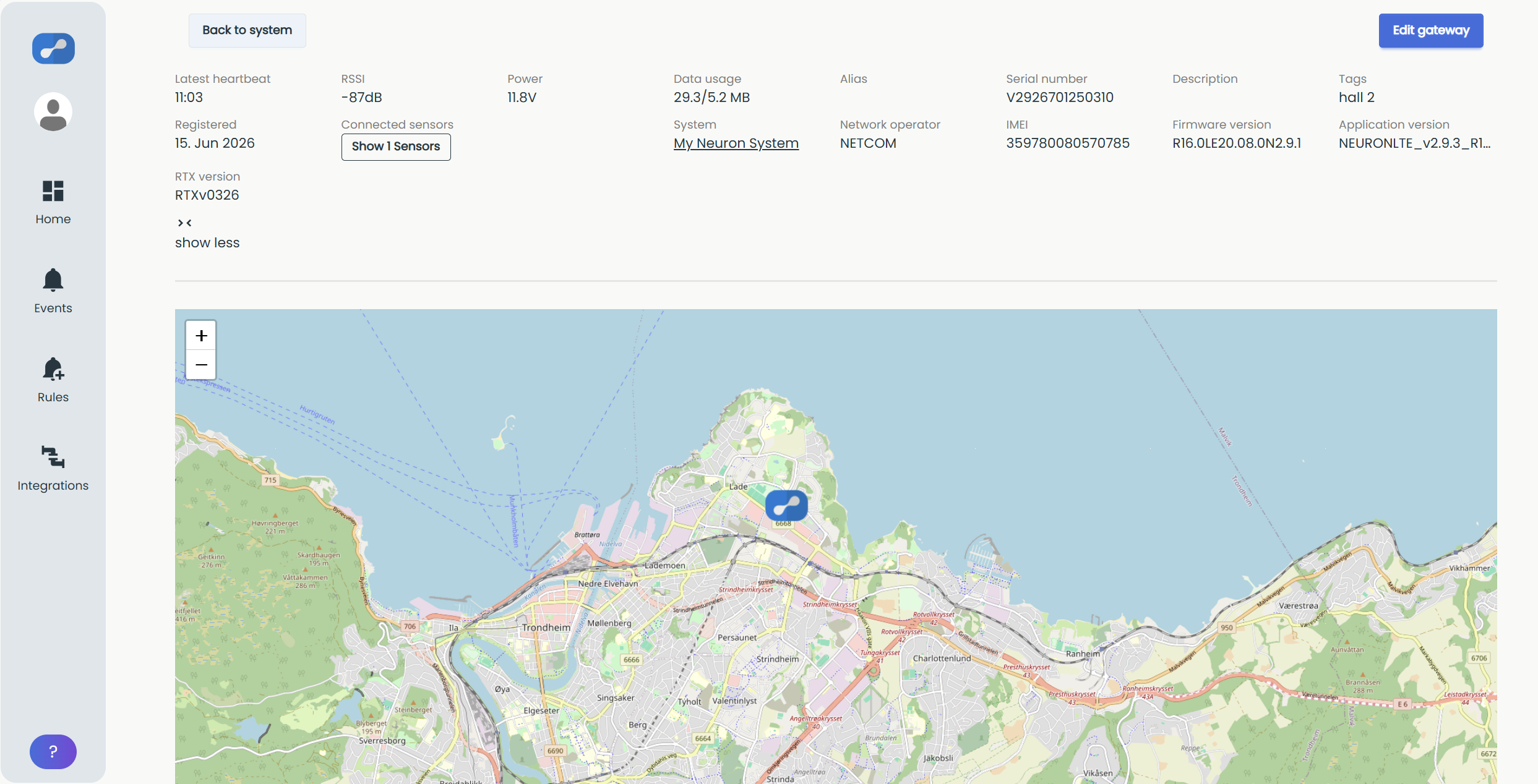Click latest heartbeat time 11:03
This screenshot has width=1538, height=784.
pyautogui.click(x=189, y=98)
